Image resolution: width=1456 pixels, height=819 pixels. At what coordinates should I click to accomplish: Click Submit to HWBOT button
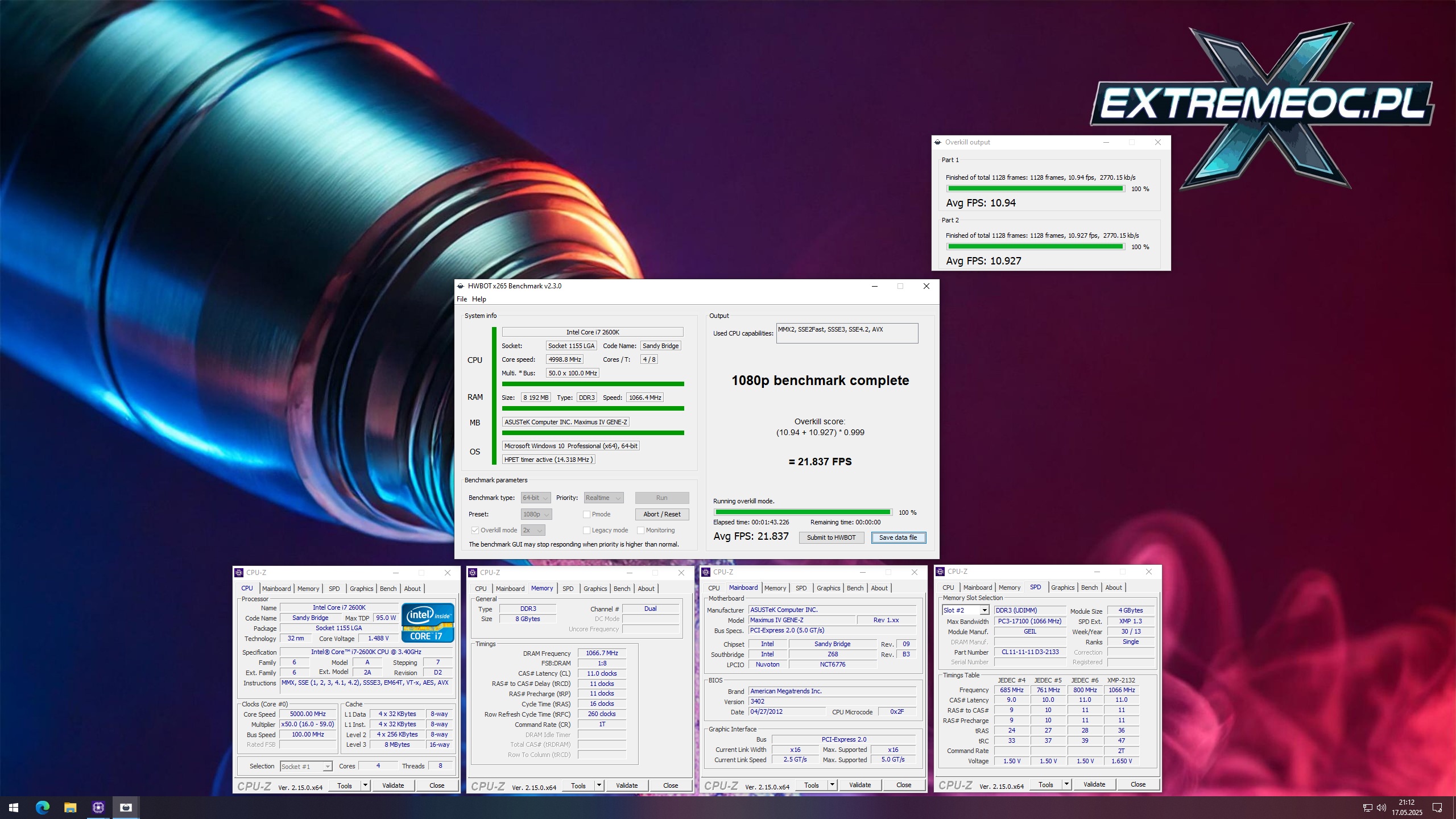coord(831,537)
